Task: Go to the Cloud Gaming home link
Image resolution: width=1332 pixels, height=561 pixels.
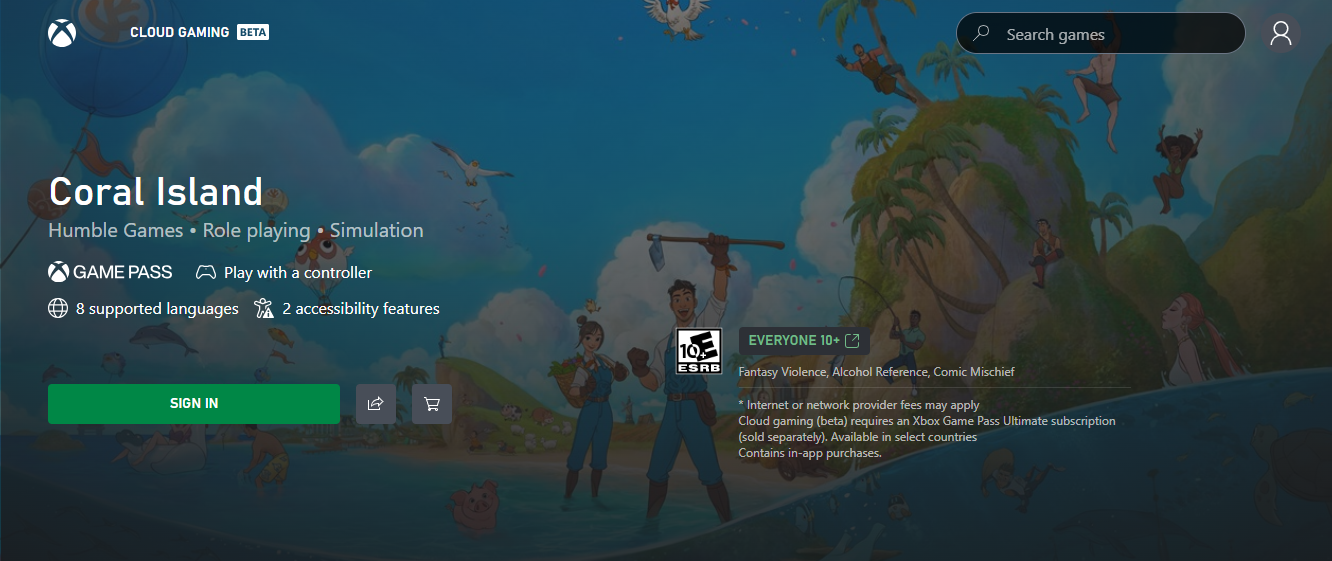Action: click(x=179, y=33)
